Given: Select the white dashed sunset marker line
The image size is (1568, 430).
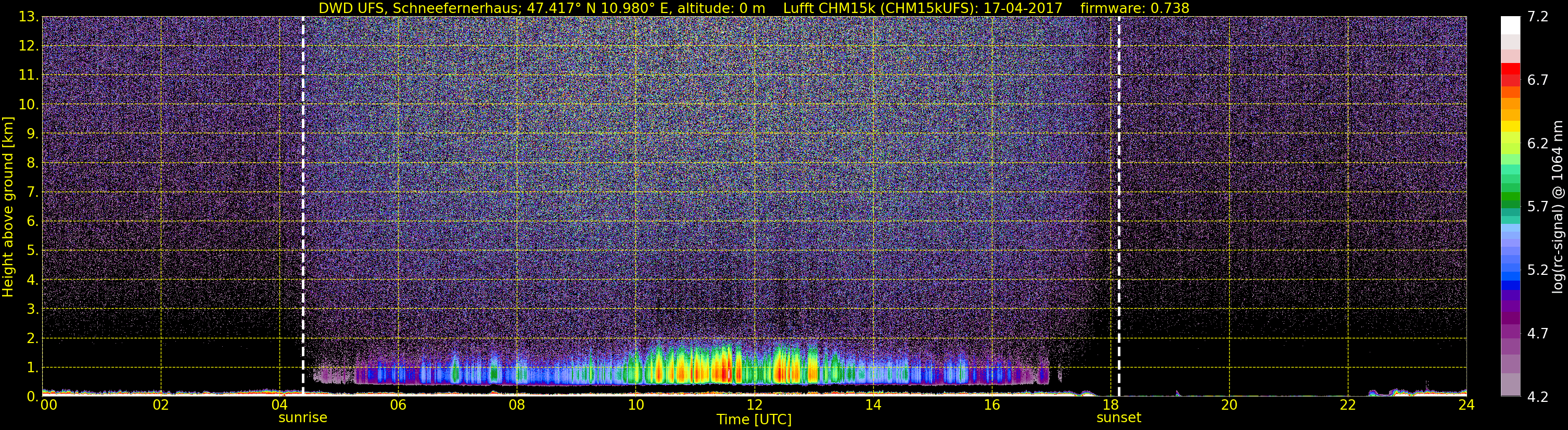Looking at the screenshot, I should [1119, 206].
